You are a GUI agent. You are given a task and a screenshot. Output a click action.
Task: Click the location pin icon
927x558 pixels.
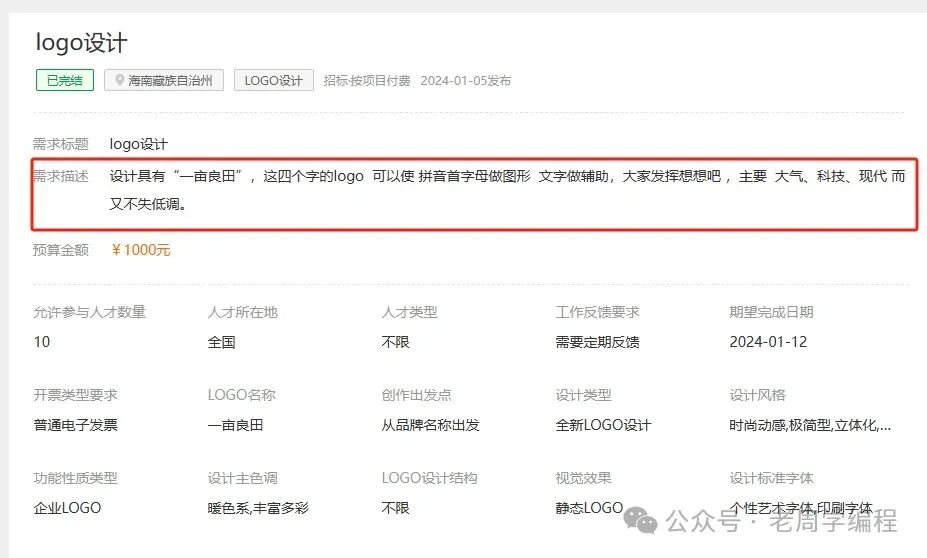click(119, 80)
